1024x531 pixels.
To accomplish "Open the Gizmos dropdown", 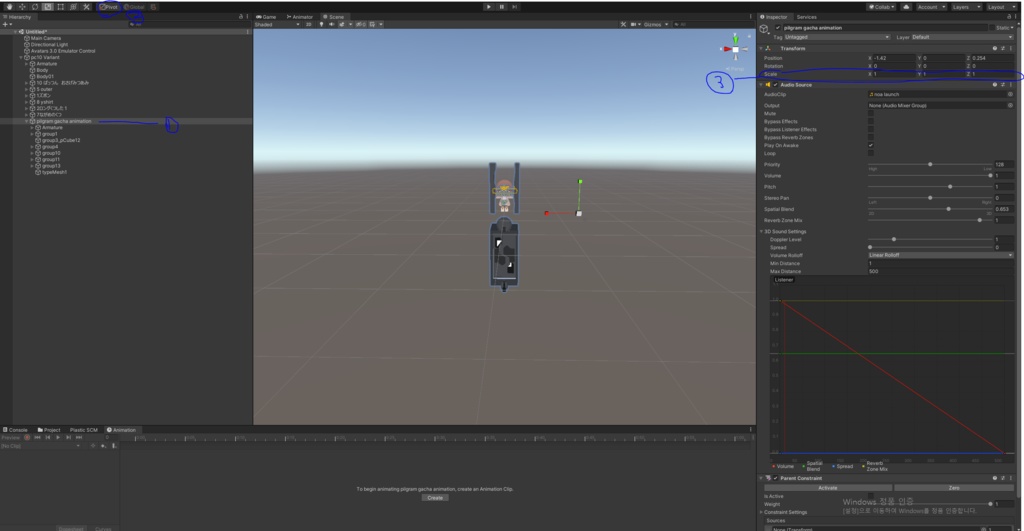I will (655, 25).
